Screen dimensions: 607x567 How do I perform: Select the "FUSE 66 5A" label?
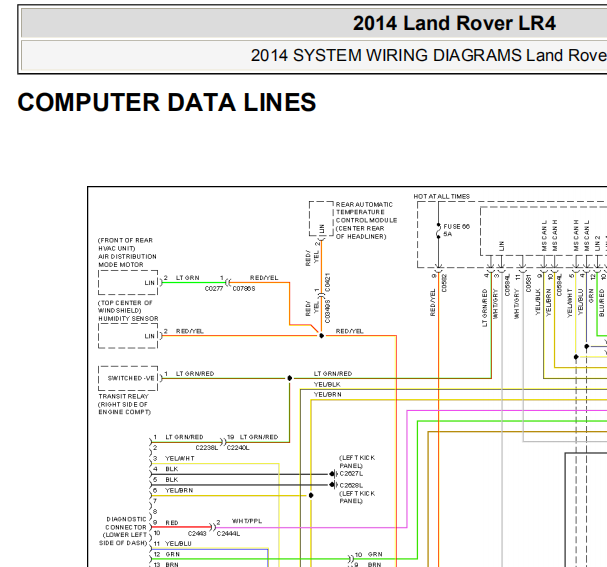point(456,230)
